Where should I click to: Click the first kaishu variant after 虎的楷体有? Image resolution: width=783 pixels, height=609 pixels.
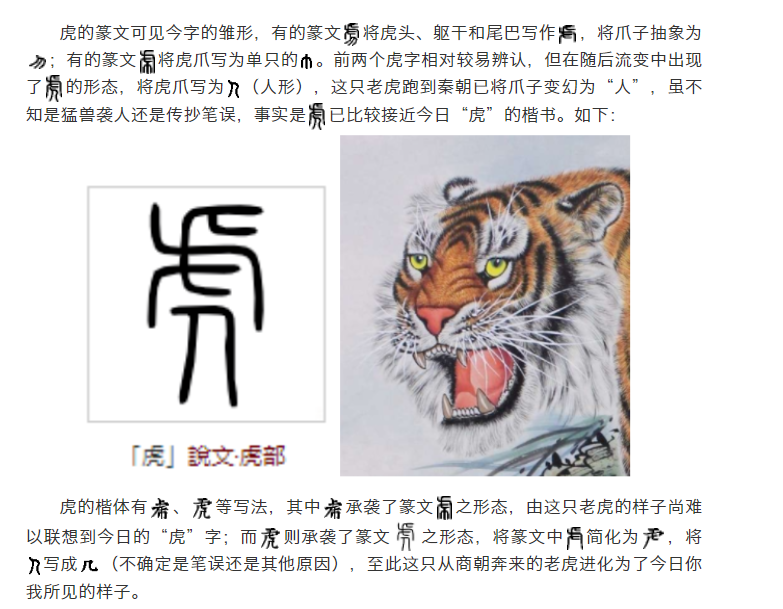(160, 508)
